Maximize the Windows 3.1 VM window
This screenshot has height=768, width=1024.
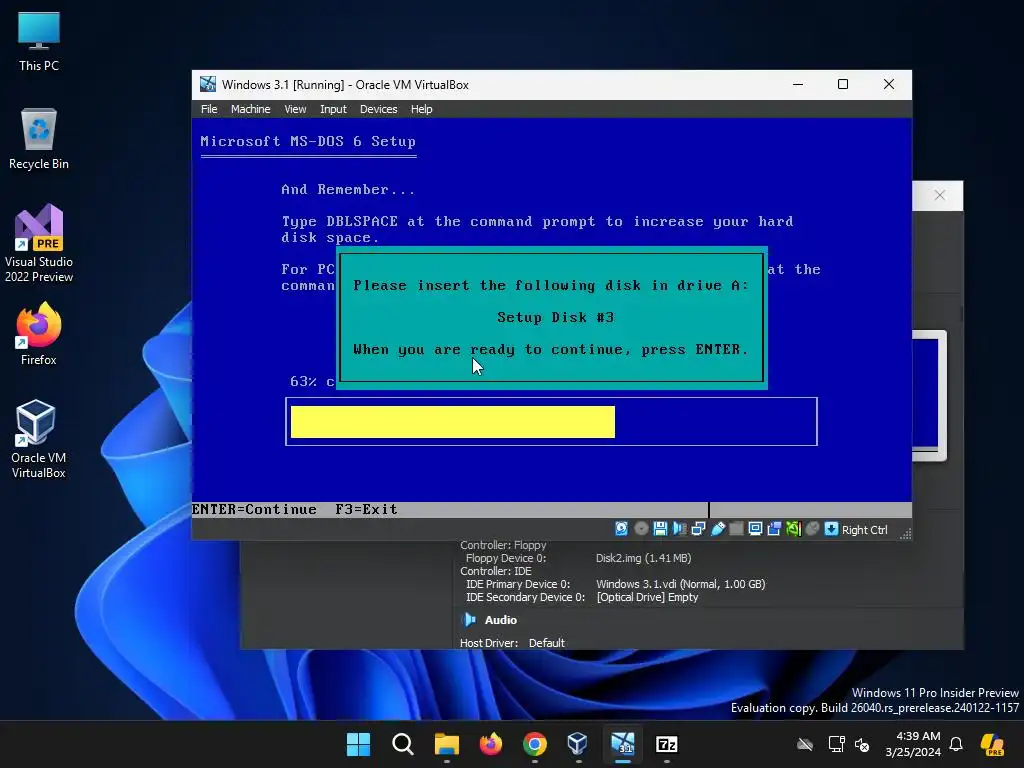click(x=843, y=84)
